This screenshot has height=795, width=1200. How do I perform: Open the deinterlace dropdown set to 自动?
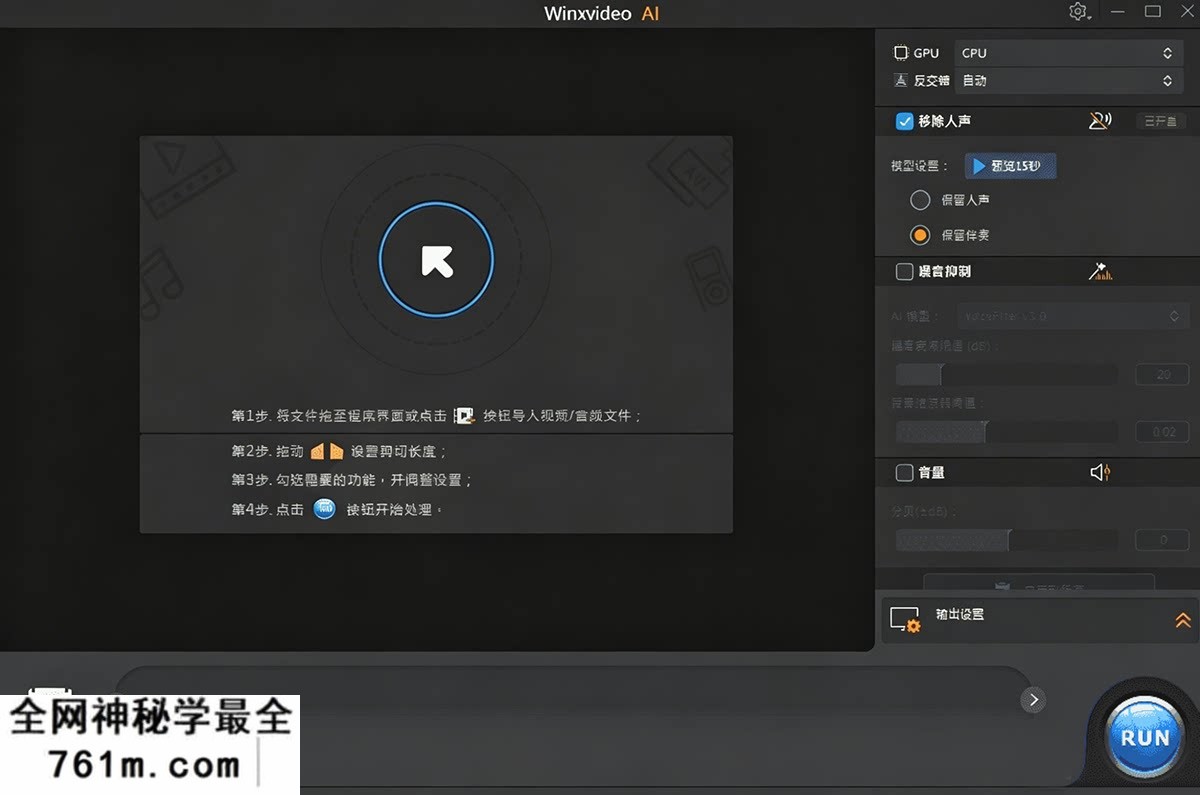(x=1068, y=81)
